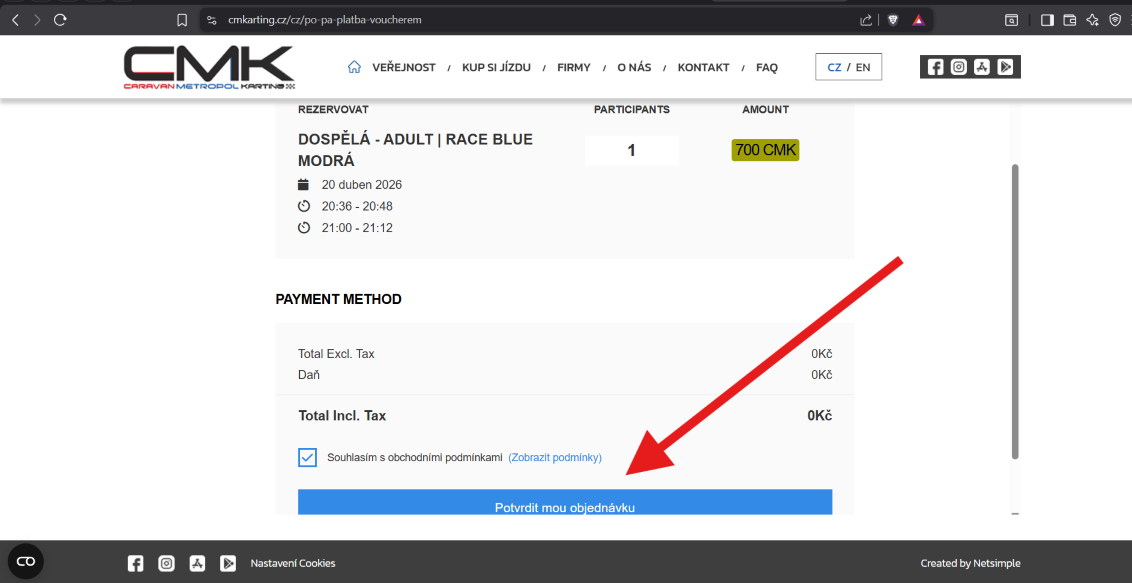Click the Instagram icon in the footer
The width and height of the screenshot is (1132, 583).
click(167, 563)
